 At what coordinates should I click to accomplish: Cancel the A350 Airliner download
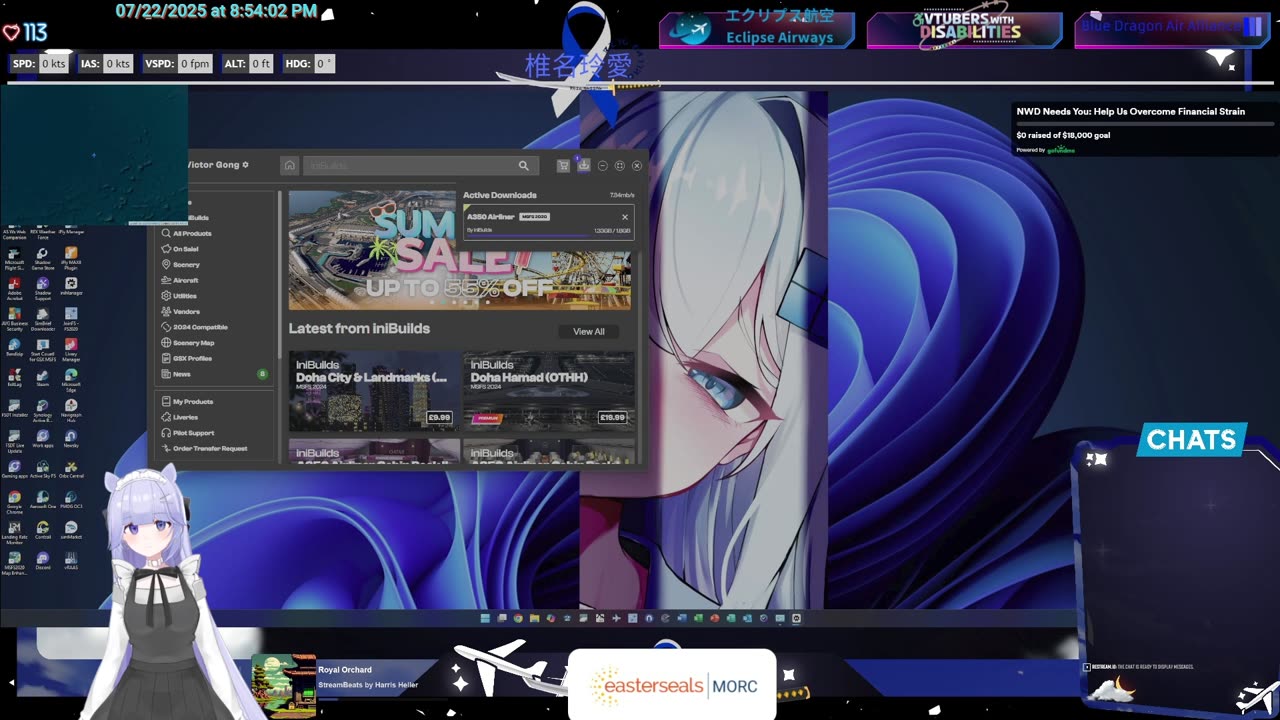tap(625, 217)
